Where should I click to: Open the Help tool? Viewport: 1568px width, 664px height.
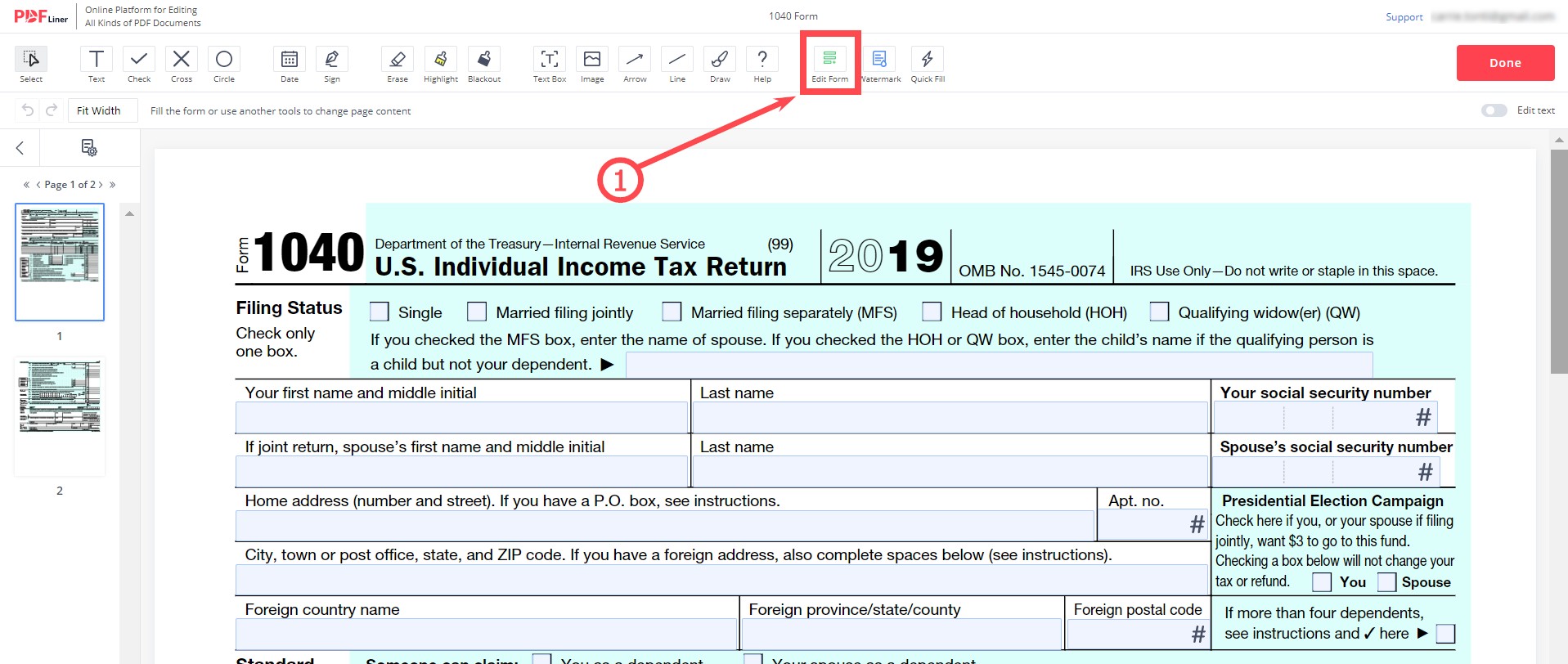(x=762, y=65)
